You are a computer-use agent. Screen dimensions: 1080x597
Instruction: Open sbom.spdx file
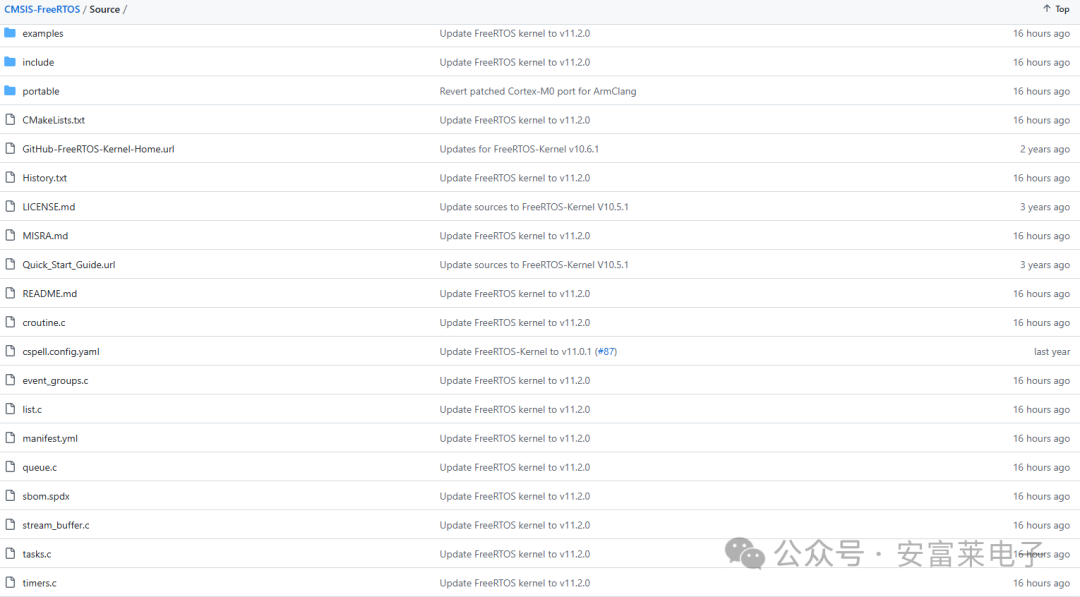46,496
